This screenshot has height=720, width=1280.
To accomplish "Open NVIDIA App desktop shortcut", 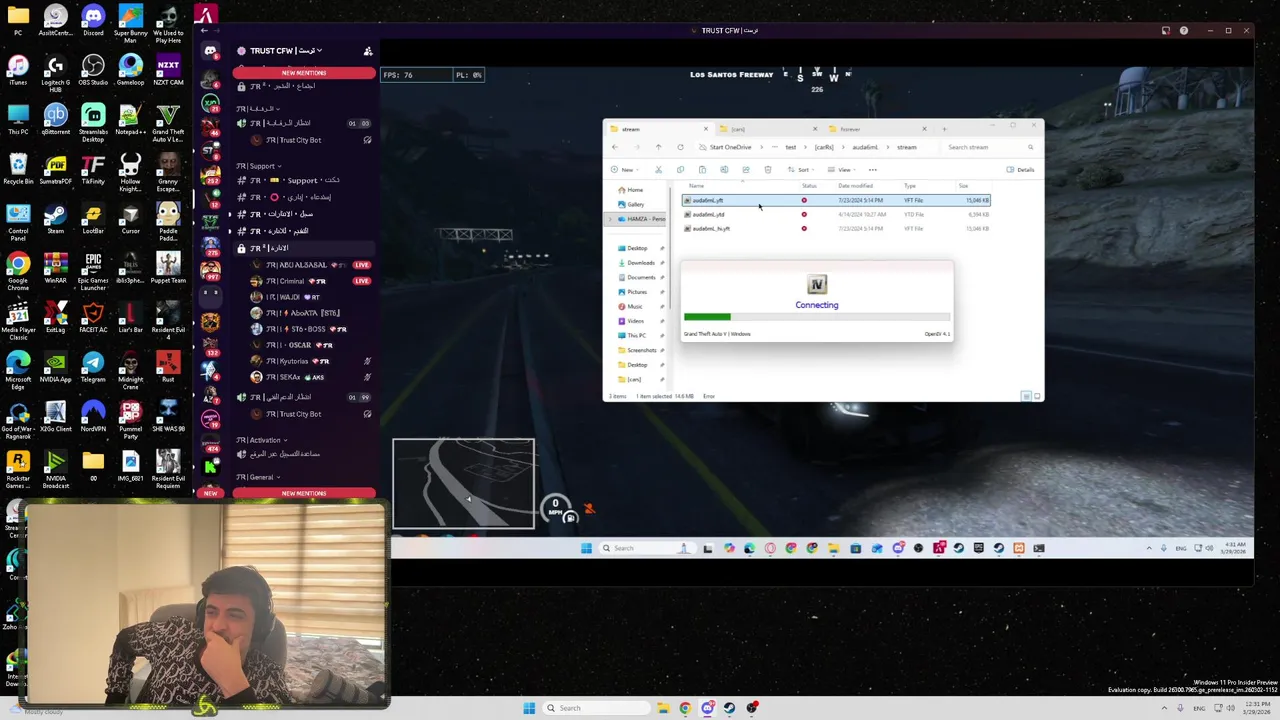I will pyautogui.click(x=55, y=366).
